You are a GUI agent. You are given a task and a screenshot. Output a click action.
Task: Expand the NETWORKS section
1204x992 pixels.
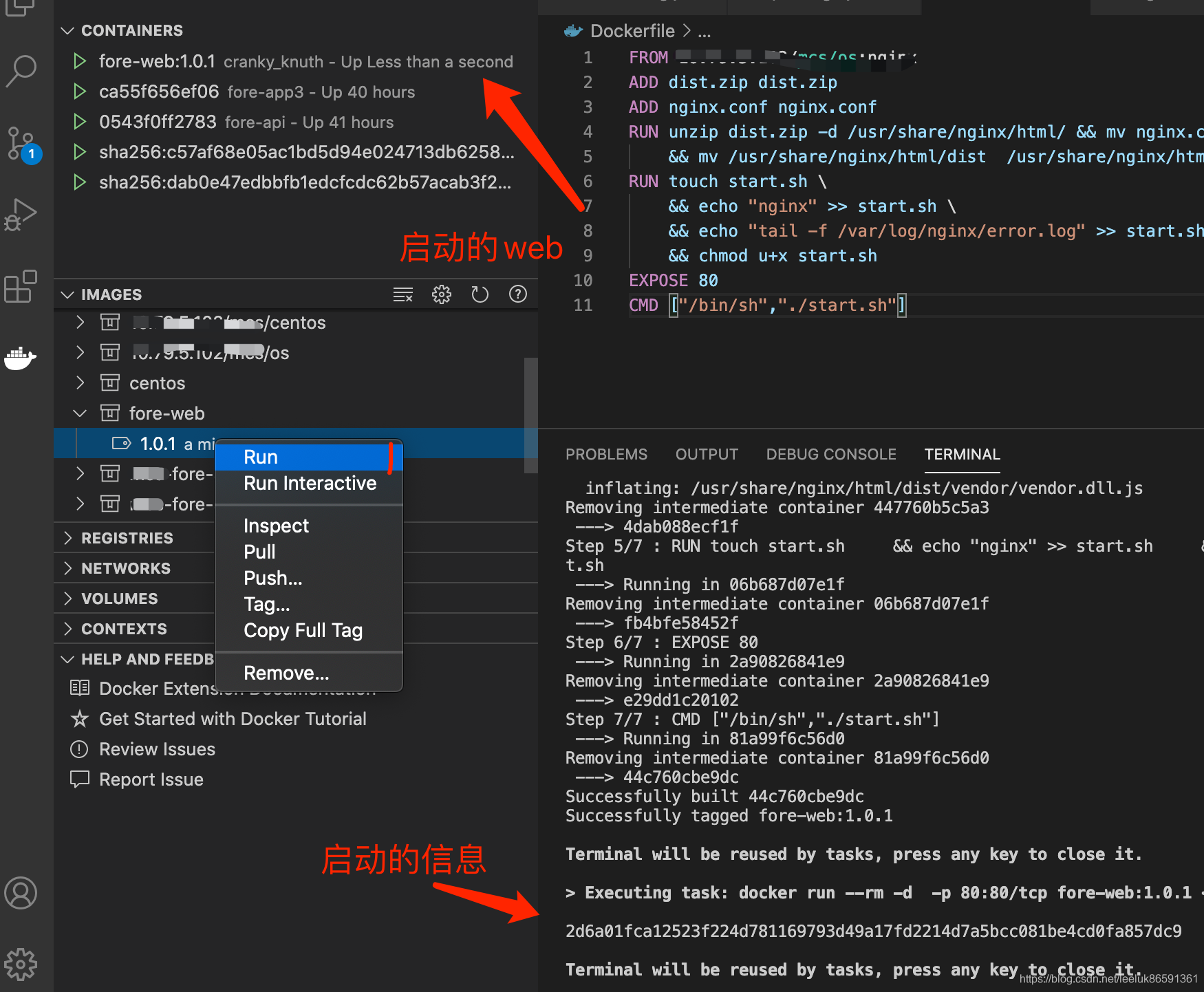point(67,568)
